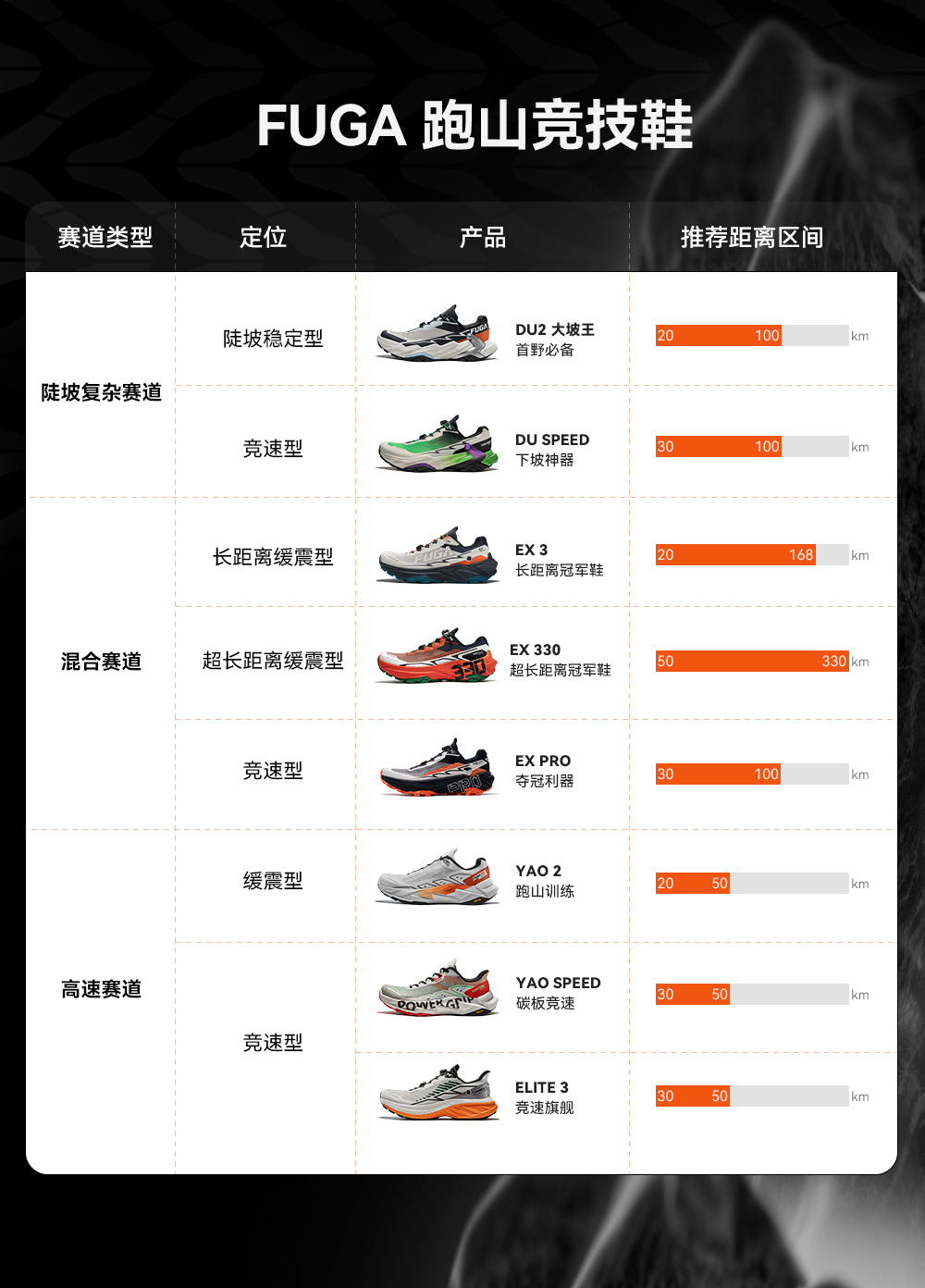This screenshot has height=1288, width=925.
Task: Open the EX 3 shoe thumbnail
Action: (x=438, y=555)
